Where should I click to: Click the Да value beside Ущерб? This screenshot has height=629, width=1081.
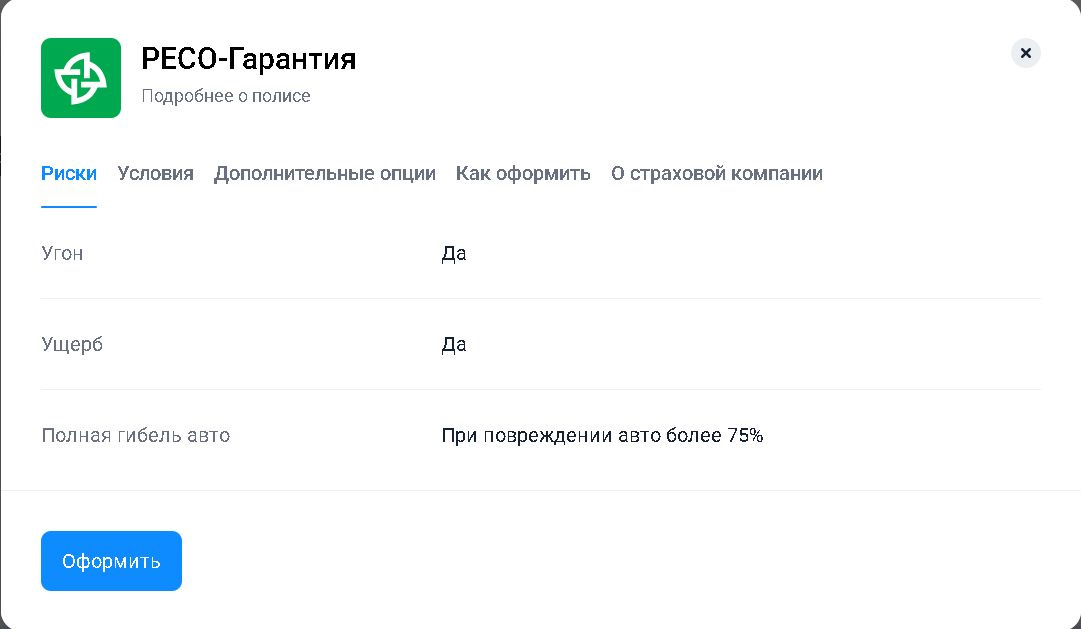[454, 345]
